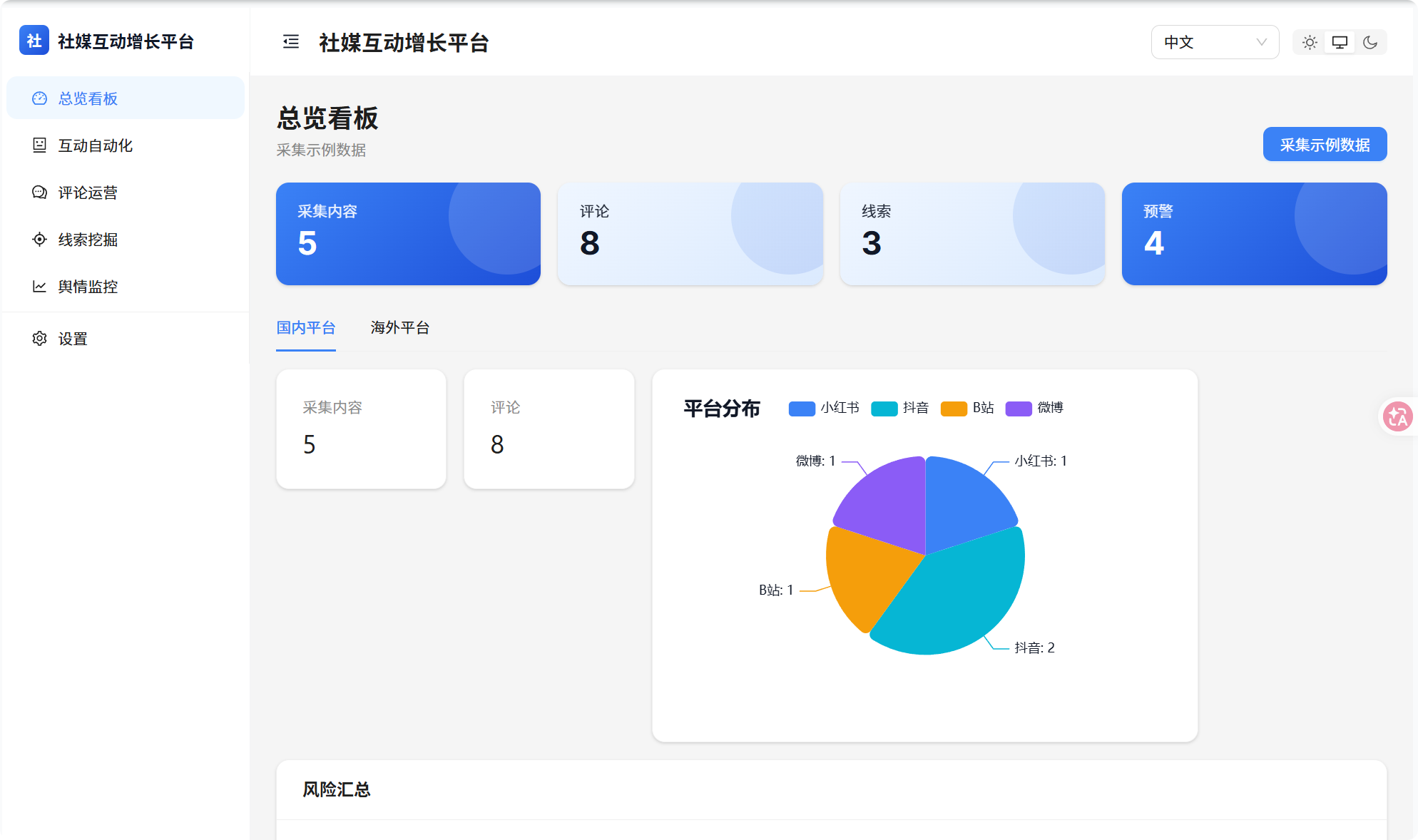Click the language dropdown chevron arrow
Viewport: 1418px width, 840px height.
(x=1261, y=43)
